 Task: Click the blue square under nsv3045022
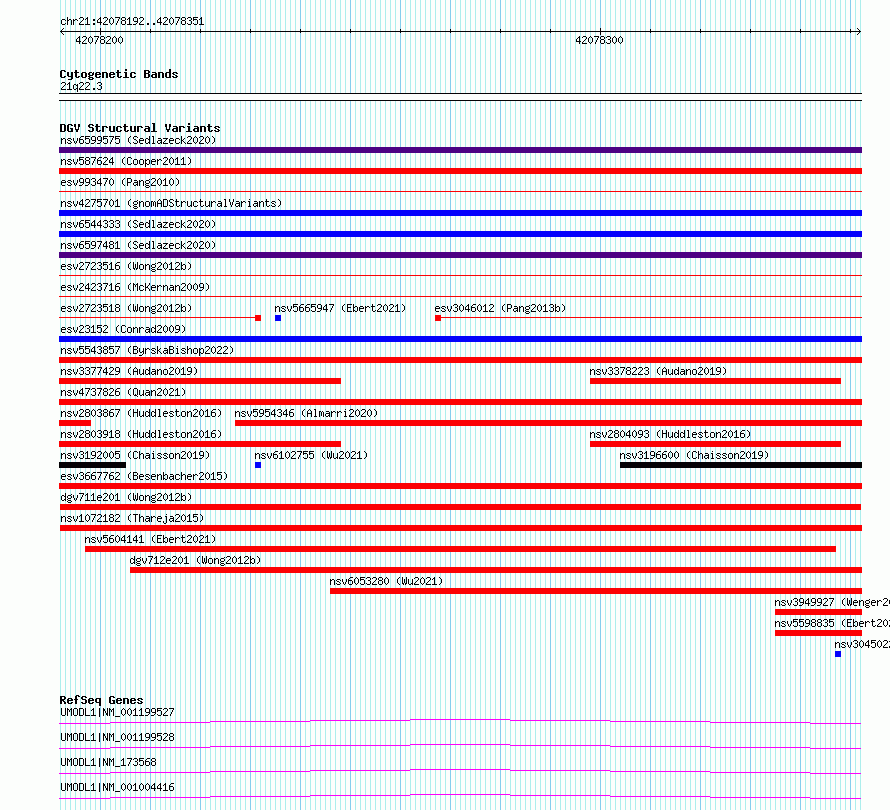(x=838, y=654)
